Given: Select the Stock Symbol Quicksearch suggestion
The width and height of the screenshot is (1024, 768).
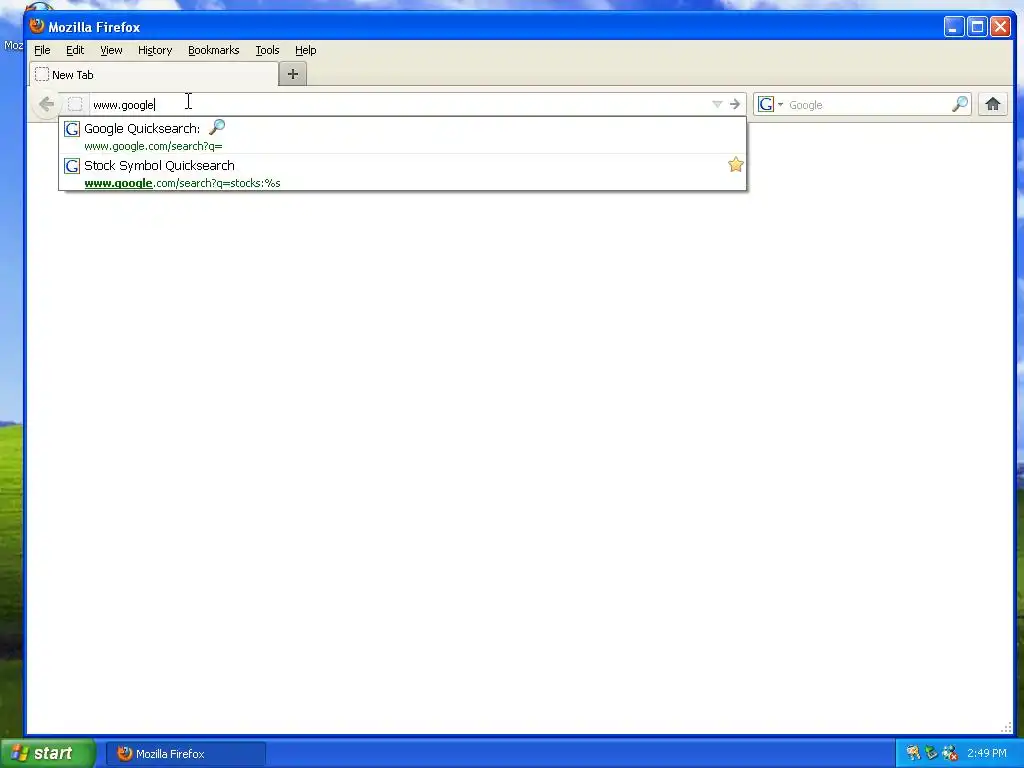Looking at the screenshot, I should [402, 172].
